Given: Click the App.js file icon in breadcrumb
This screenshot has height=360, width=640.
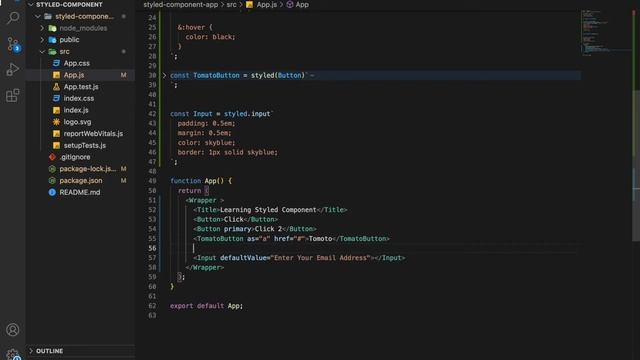Looking at the screenshot, I should point(249,4).
